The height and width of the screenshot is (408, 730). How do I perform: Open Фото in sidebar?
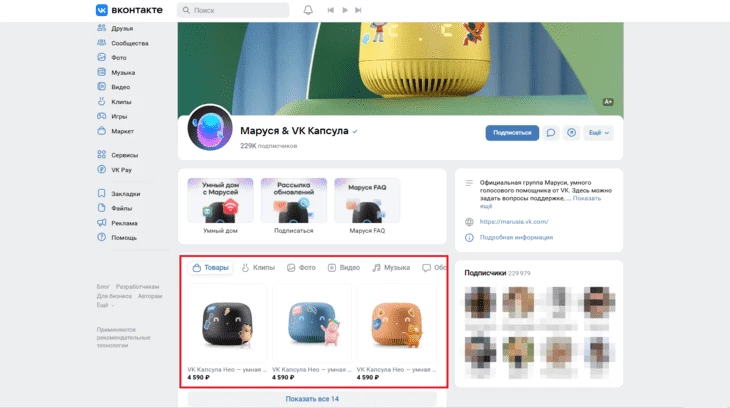pos(112,57)
